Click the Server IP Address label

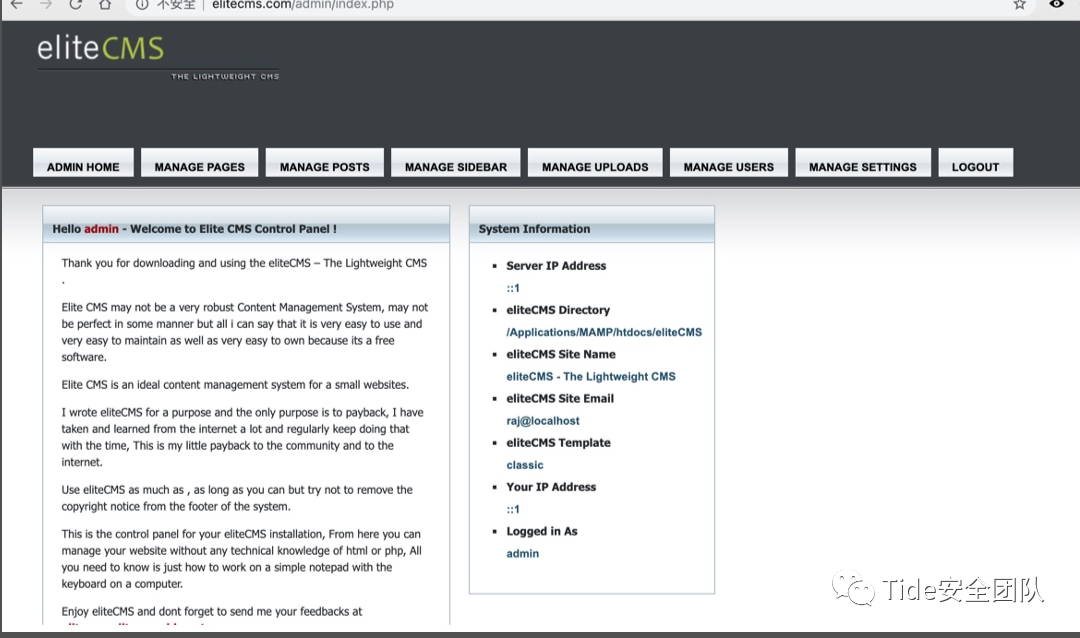coord(556,266)
